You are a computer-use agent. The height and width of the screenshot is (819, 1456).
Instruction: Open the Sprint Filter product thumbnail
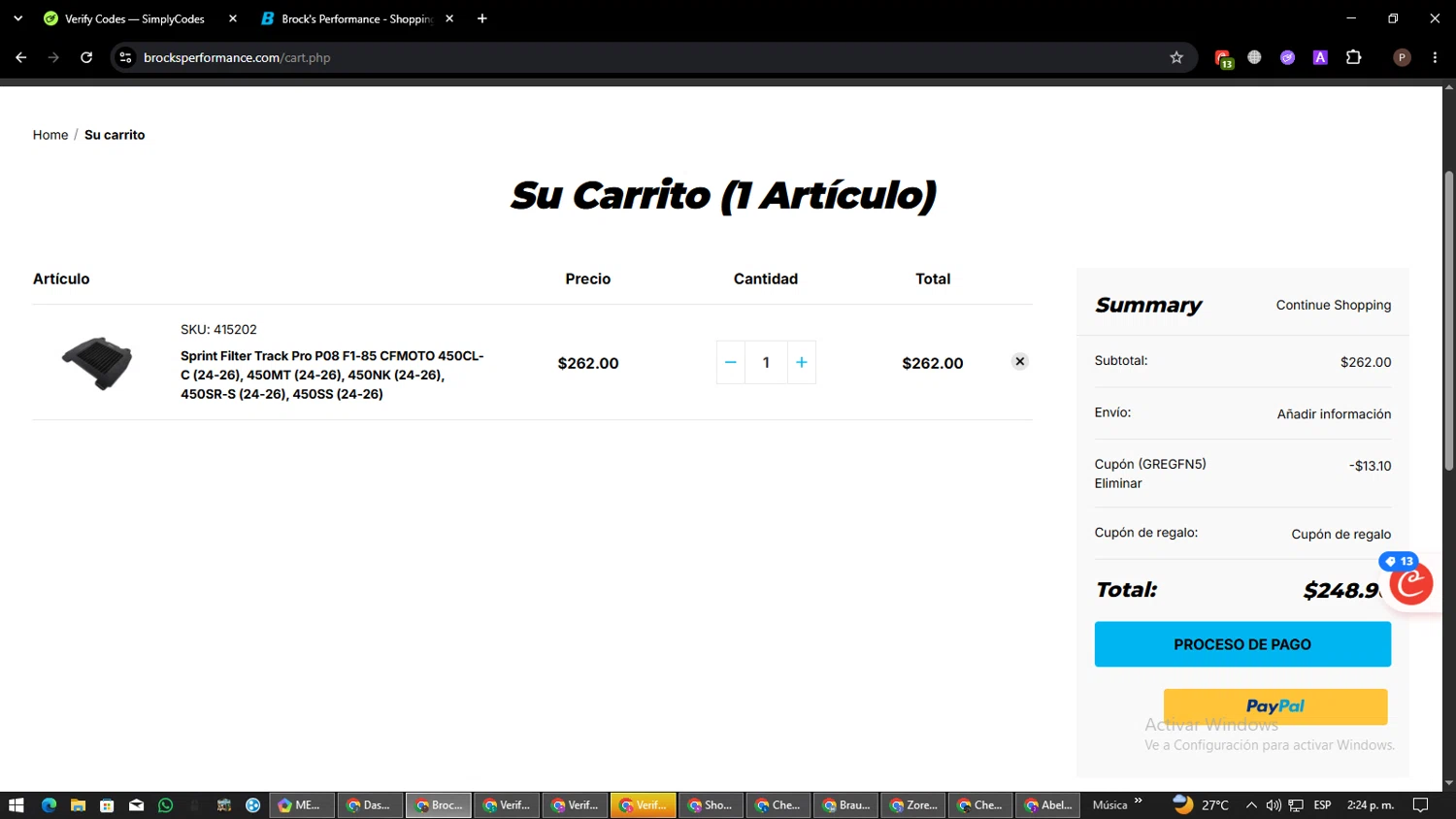[97, 363]
